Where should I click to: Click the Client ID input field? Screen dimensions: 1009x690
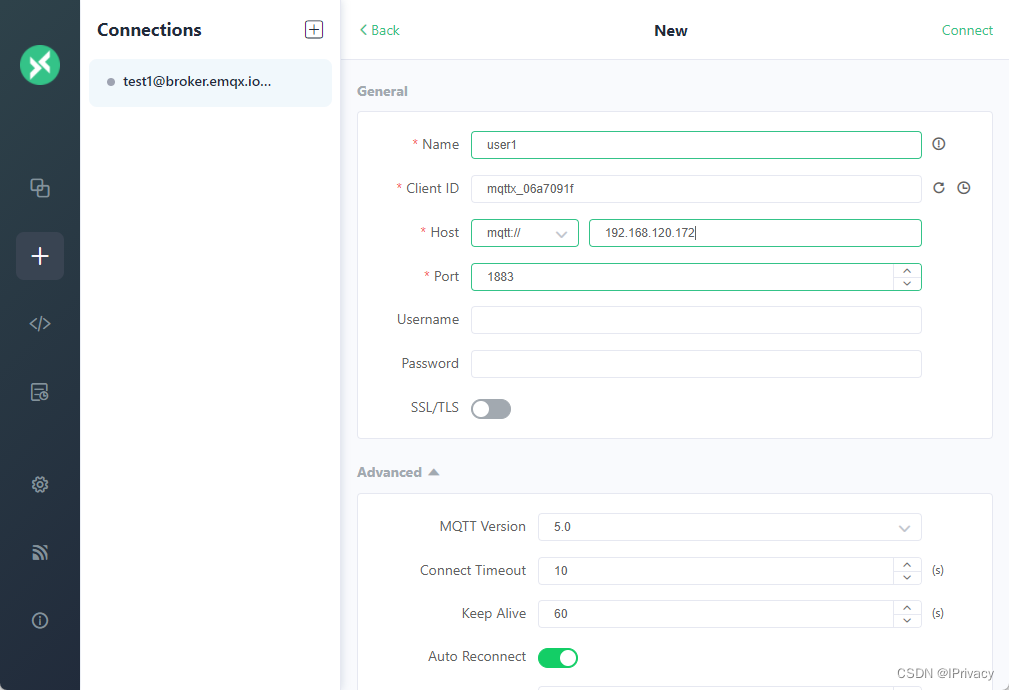pyautogui.click(x=696, y=189)
